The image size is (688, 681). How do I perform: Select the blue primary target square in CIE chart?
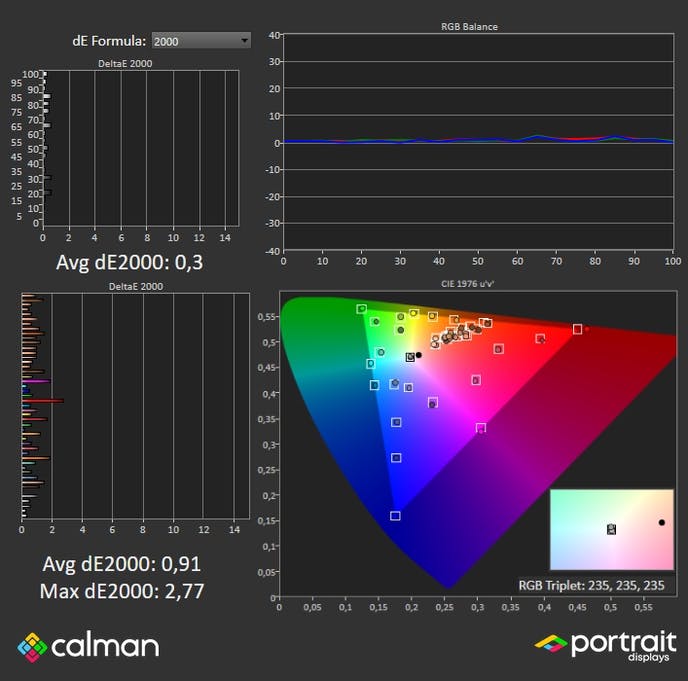pyautogui.click(x=395, y=516)
